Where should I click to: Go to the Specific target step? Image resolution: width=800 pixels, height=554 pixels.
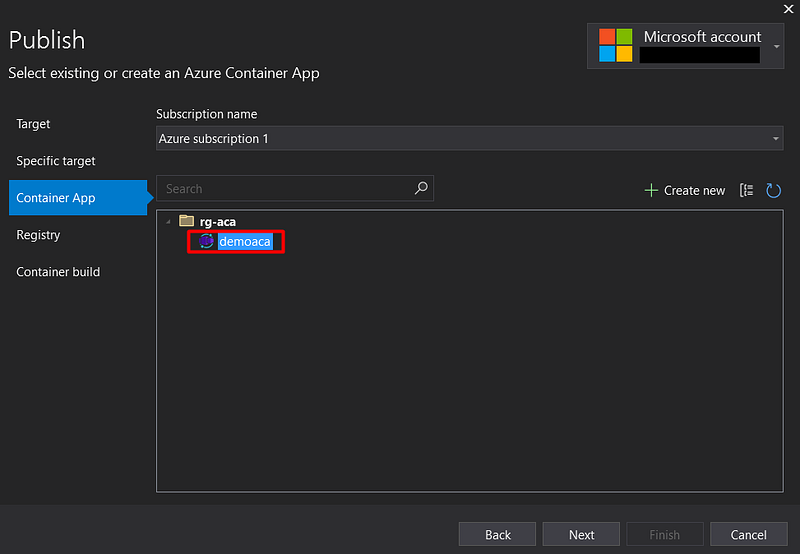[x=56, y=161]
